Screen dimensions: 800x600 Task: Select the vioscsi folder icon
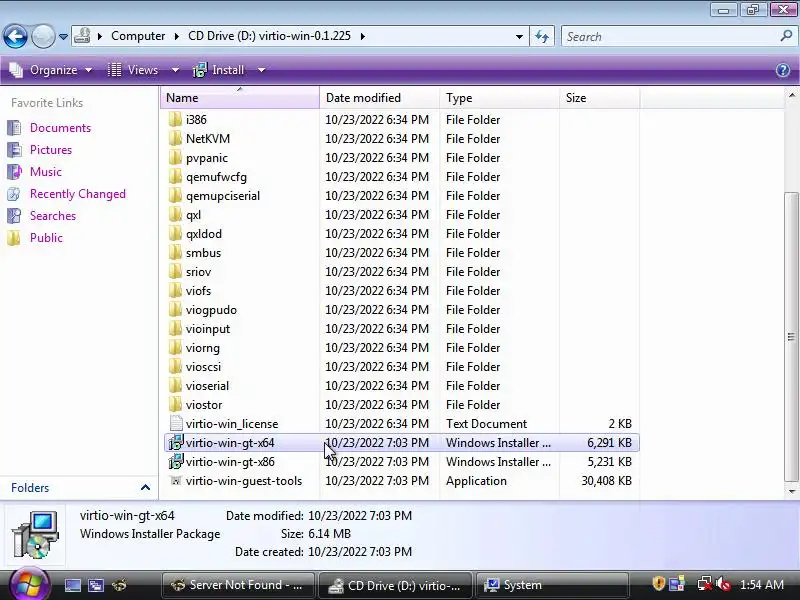click(175, 366)
